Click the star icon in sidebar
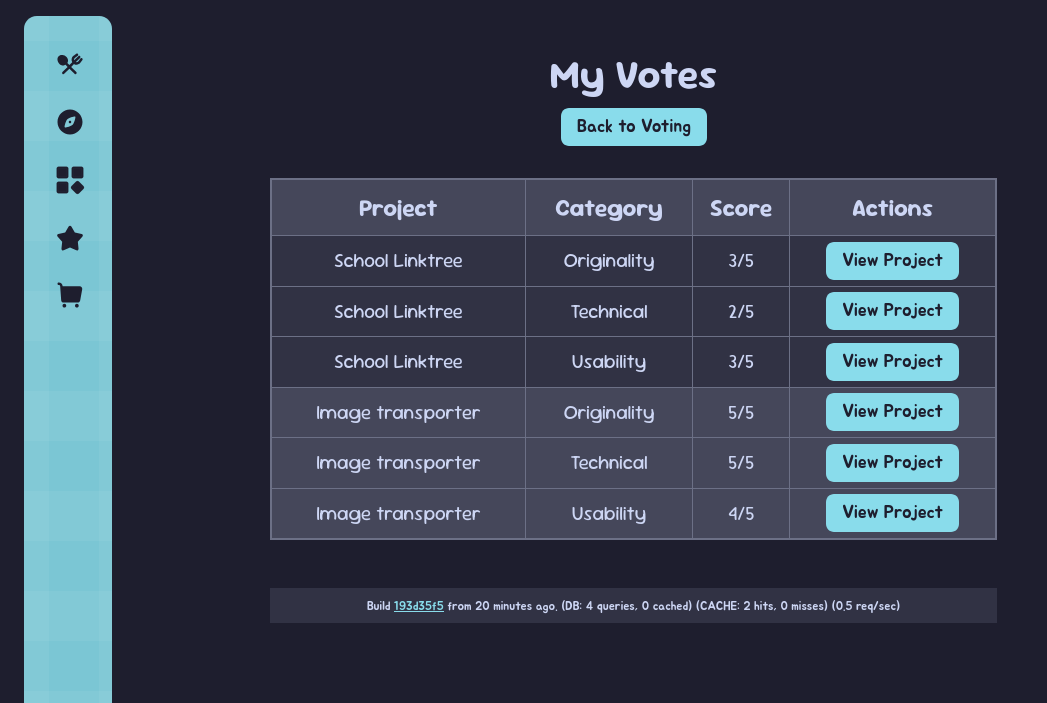Screen dimensions: 1047x703 69,238
